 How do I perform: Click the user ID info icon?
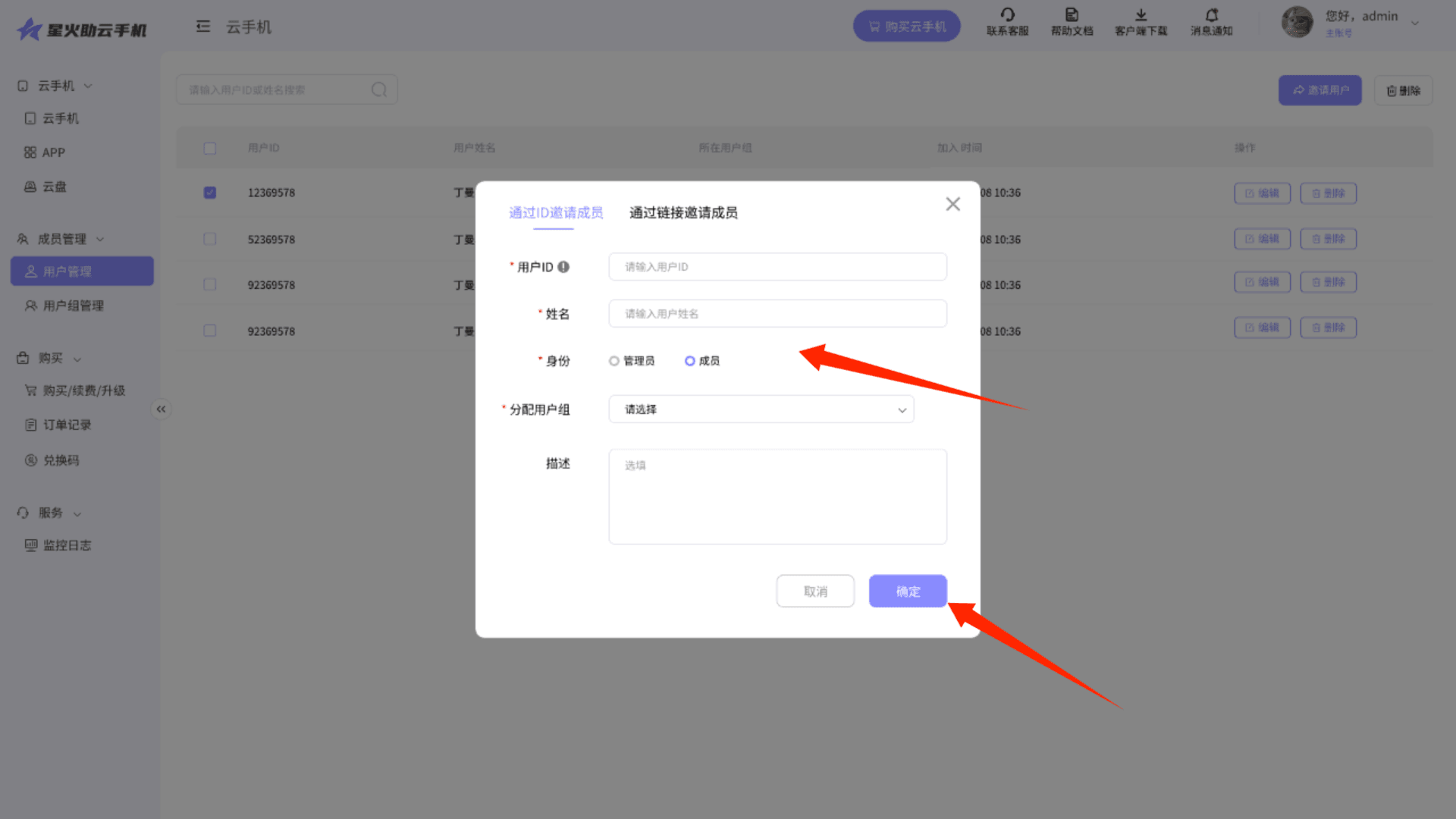click(x=563, y=267)
